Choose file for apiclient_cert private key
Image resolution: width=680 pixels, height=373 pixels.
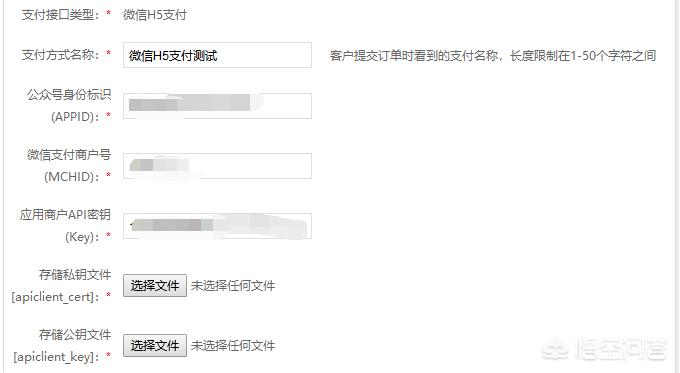tap(155, 285)
